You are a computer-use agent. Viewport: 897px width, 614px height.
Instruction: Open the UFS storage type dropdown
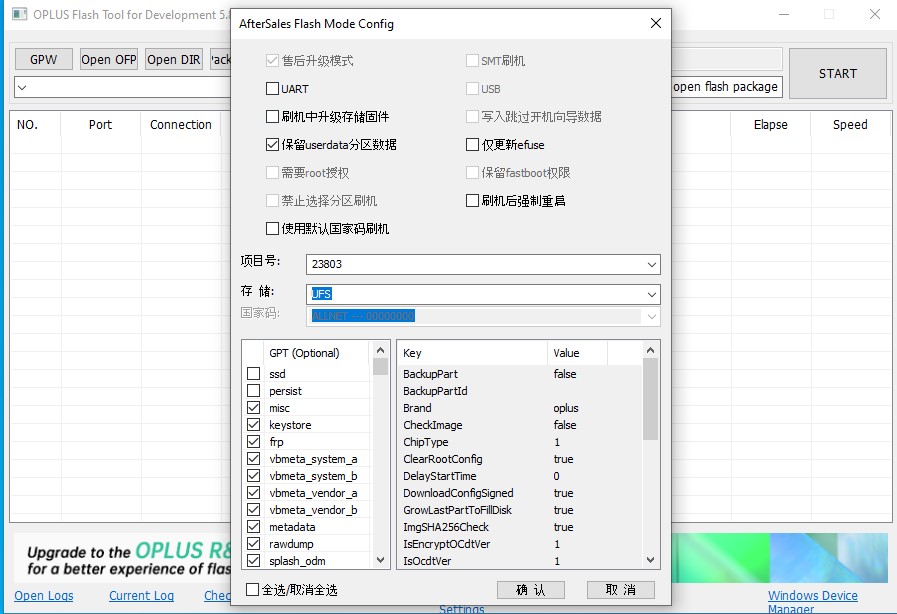(x=652, y=293)
